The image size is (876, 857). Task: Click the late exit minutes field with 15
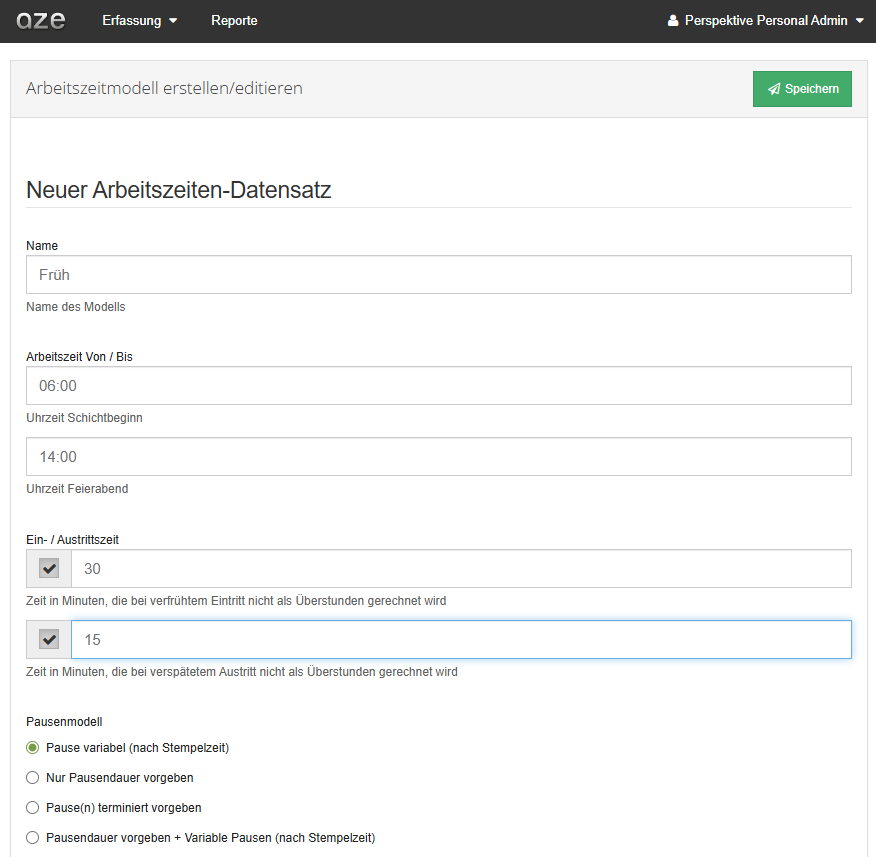click(461, 640)
